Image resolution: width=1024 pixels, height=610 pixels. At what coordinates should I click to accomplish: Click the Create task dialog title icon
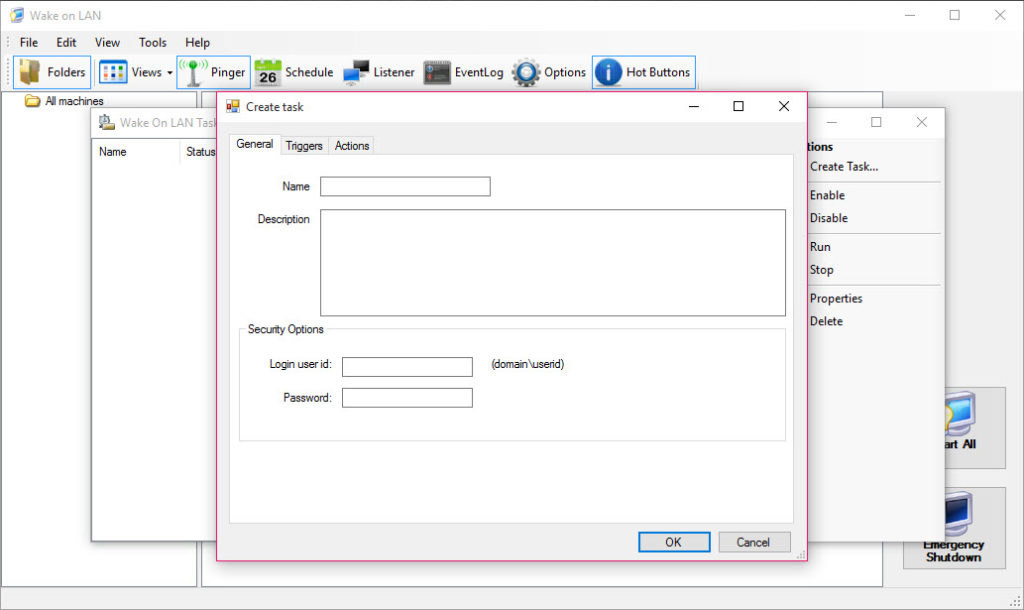click(232, 106)
